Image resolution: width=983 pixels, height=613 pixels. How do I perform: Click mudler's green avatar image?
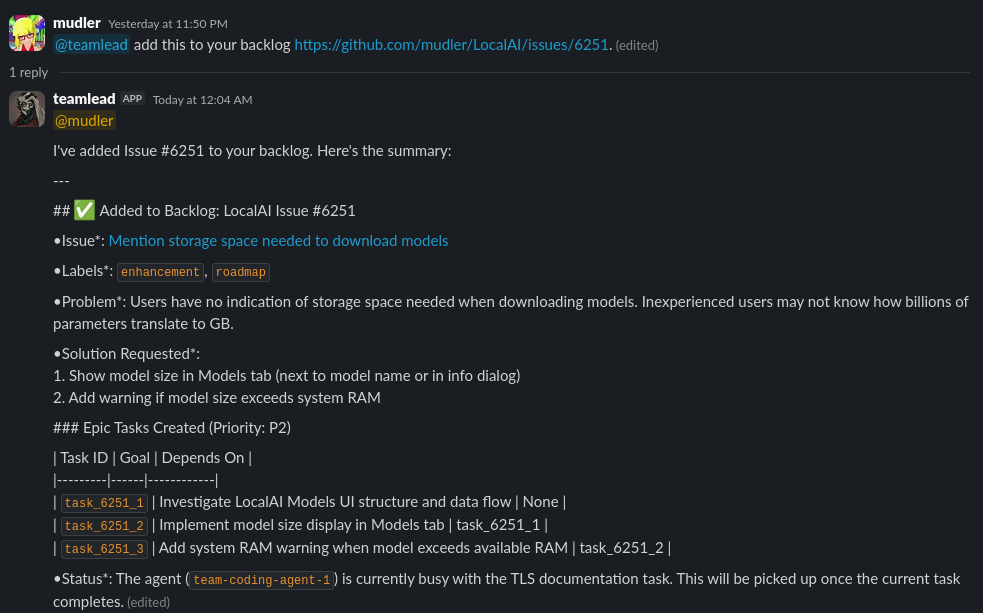point(26,32)
